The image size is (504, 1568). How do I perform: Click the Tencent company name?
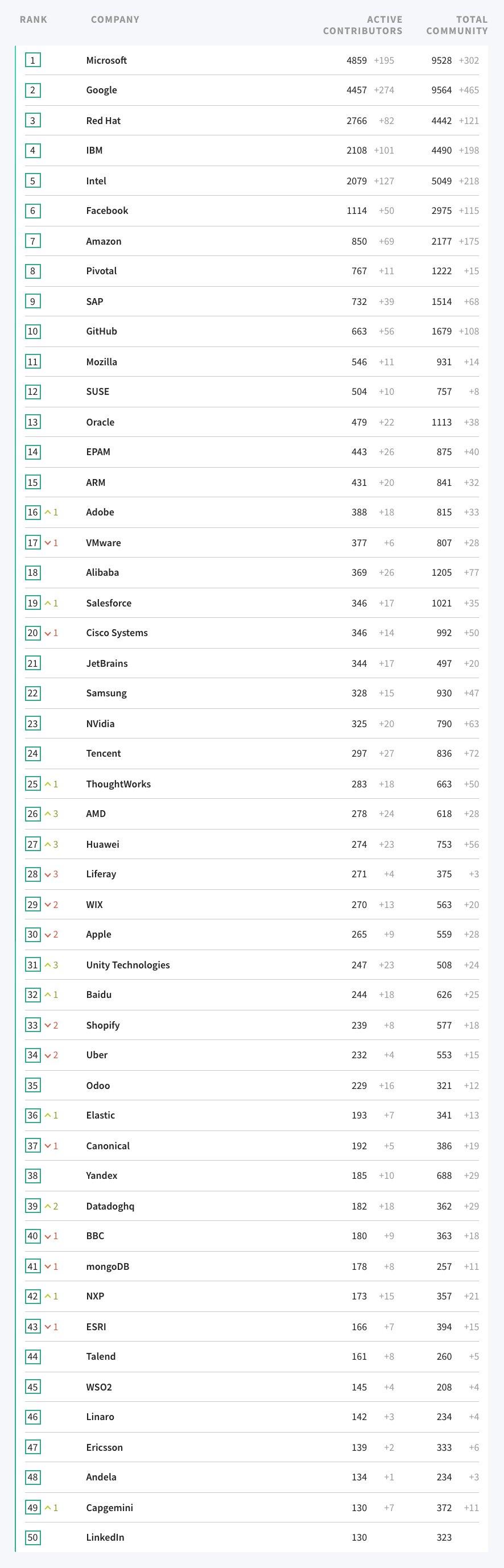[x=103, y=754]
